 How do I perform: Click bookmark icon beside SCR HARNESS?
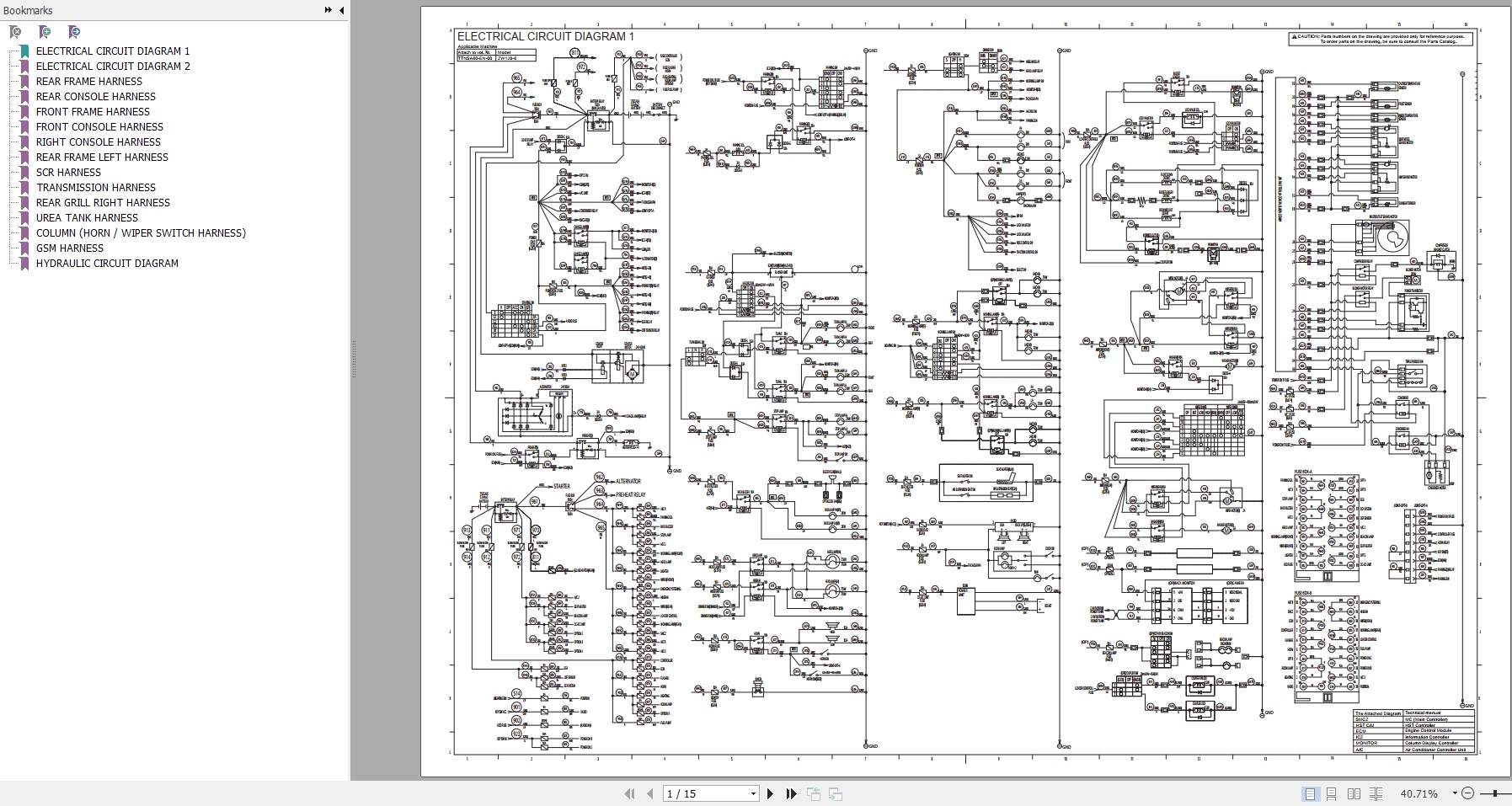pyautogui.click(x=24, y=173)
